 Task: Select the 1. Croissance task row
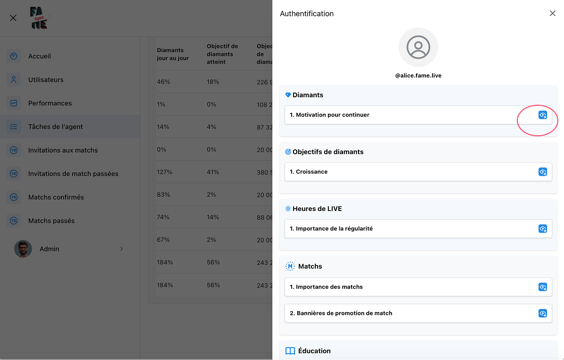tap(418, 172)
